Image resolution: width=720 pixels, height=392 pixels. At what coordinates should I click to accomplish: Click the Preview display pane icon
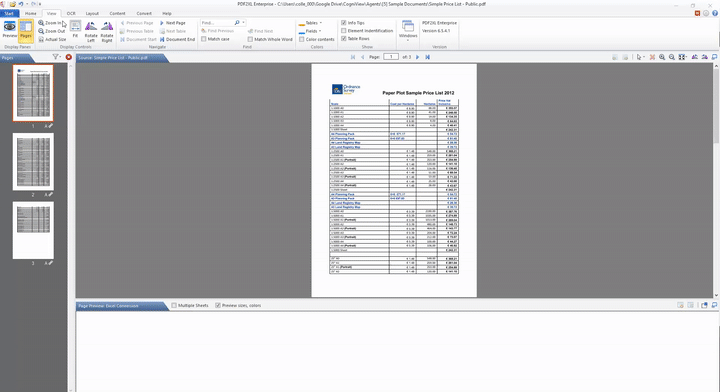[x=10, y=30]
